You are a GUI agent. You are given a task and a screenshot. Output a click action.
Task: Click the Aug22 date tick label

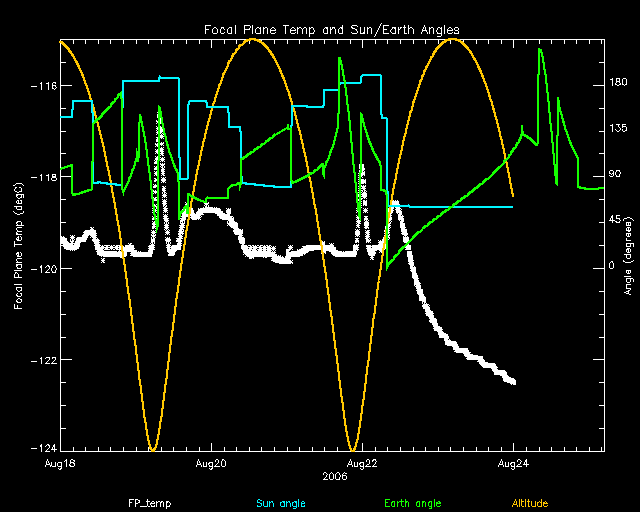click(362, 464)
